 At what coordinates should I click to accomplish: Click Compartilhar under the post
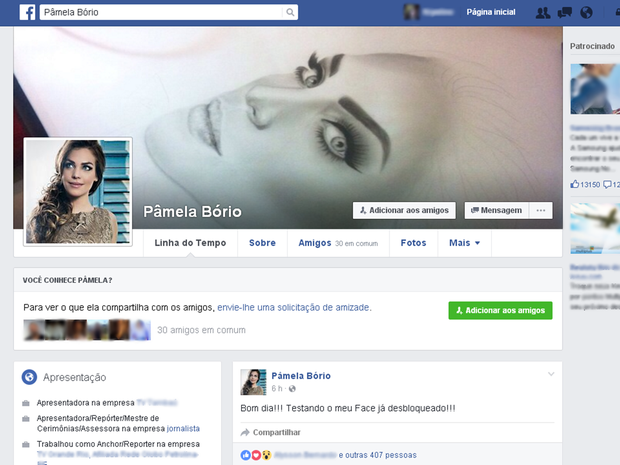(270, 432)
